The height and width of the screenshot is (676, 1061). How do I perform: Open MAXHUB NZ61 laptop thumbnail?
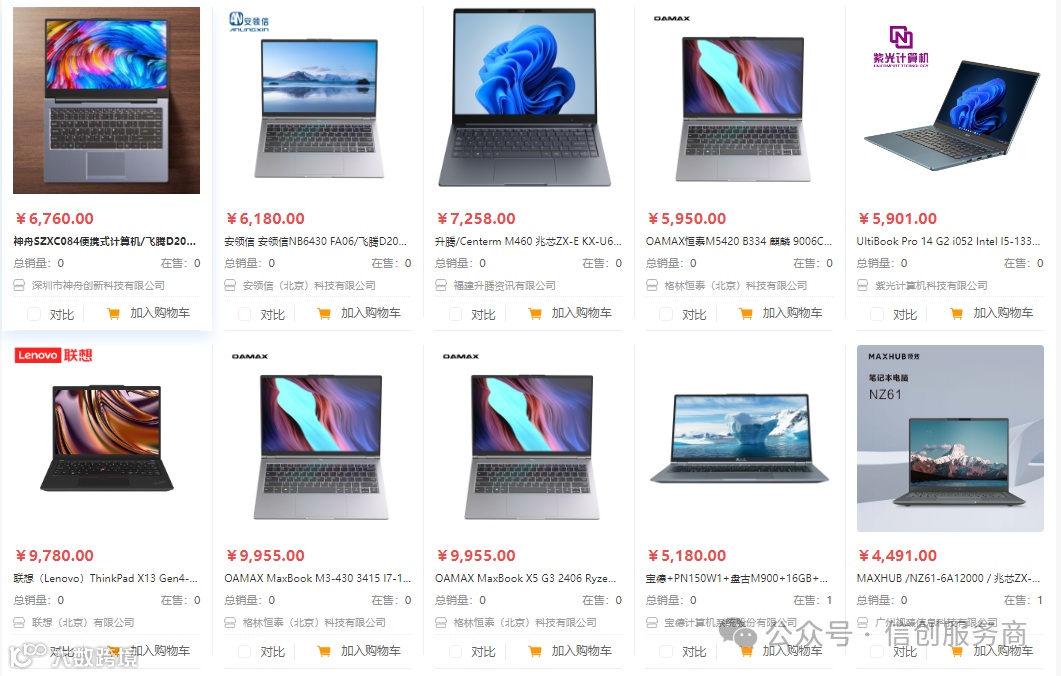tap(950, 438)
